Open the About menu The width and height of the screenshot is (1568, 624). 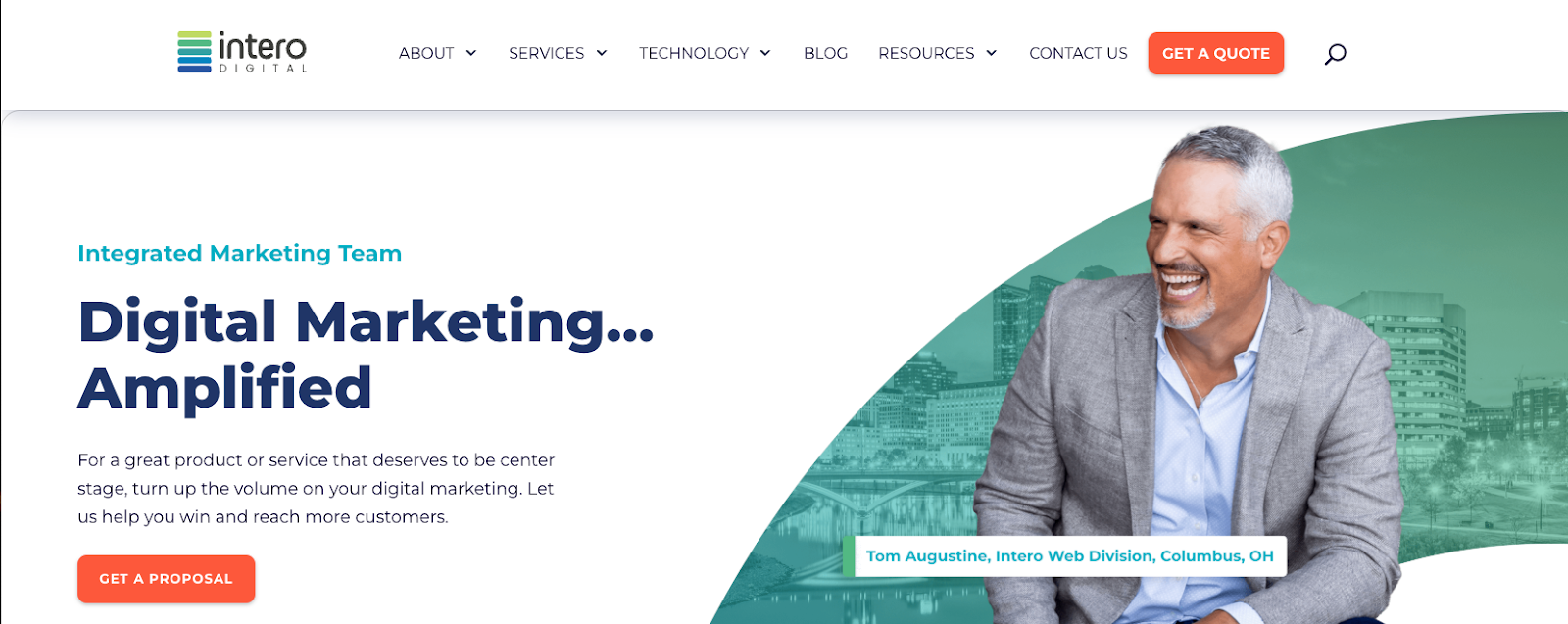426,53
